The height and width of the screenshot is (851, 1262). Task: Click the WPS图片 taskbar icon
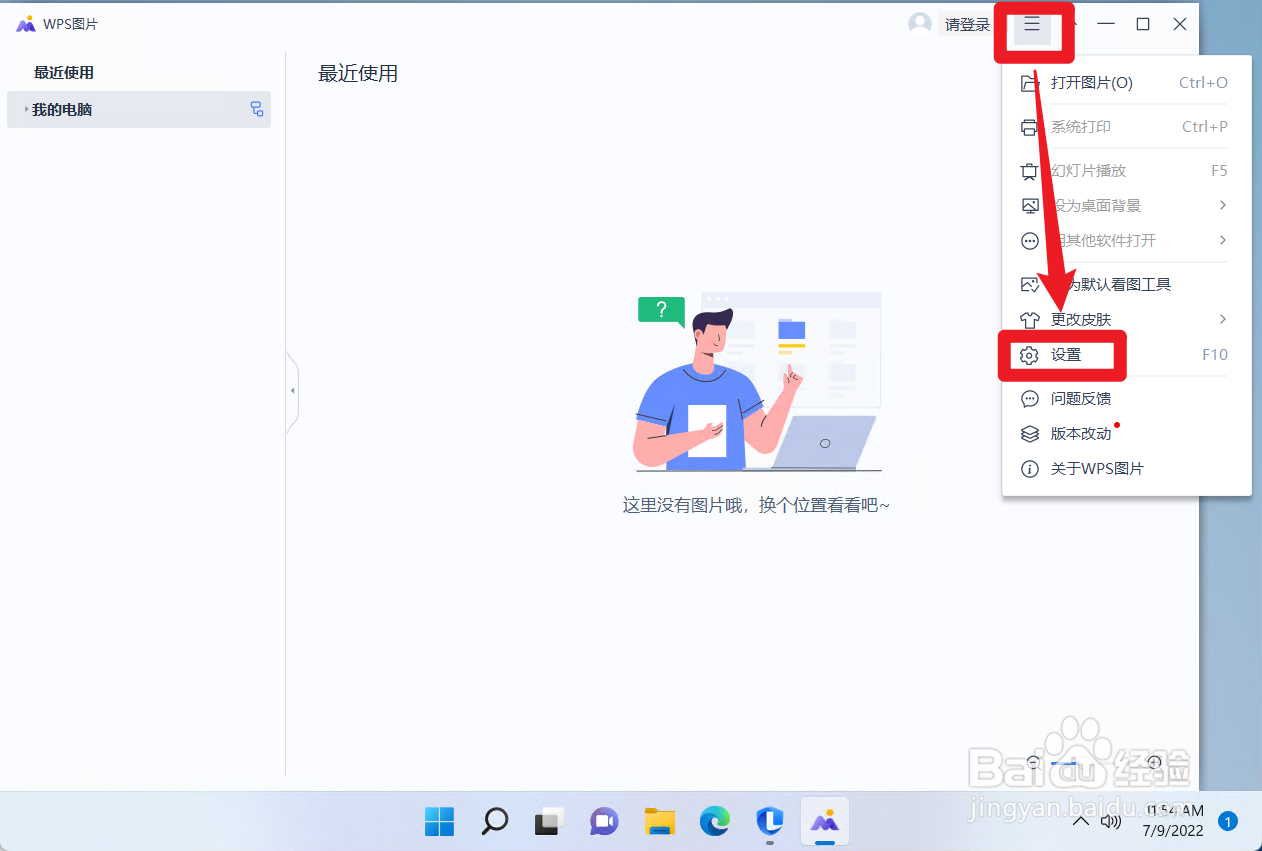point(824,821)
